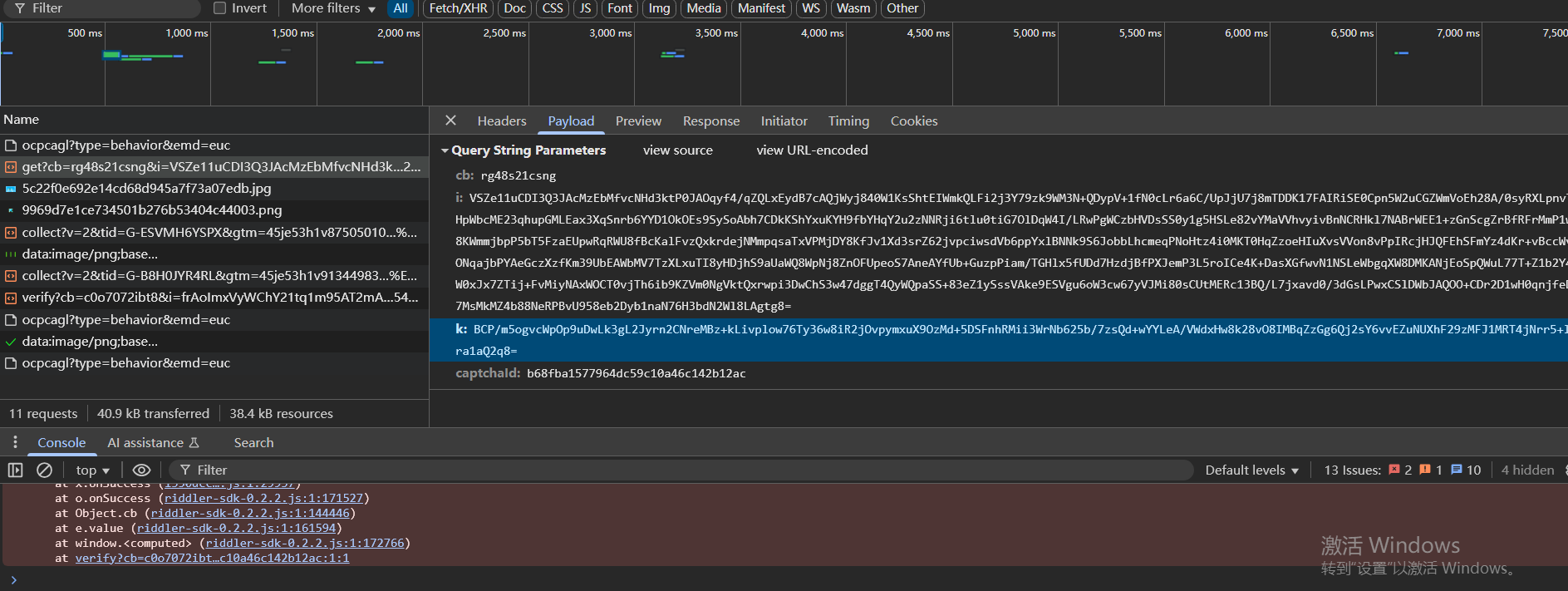Click the clear console icon
This screenshot has height=591, width=1568.
click(x=45, y=470)
